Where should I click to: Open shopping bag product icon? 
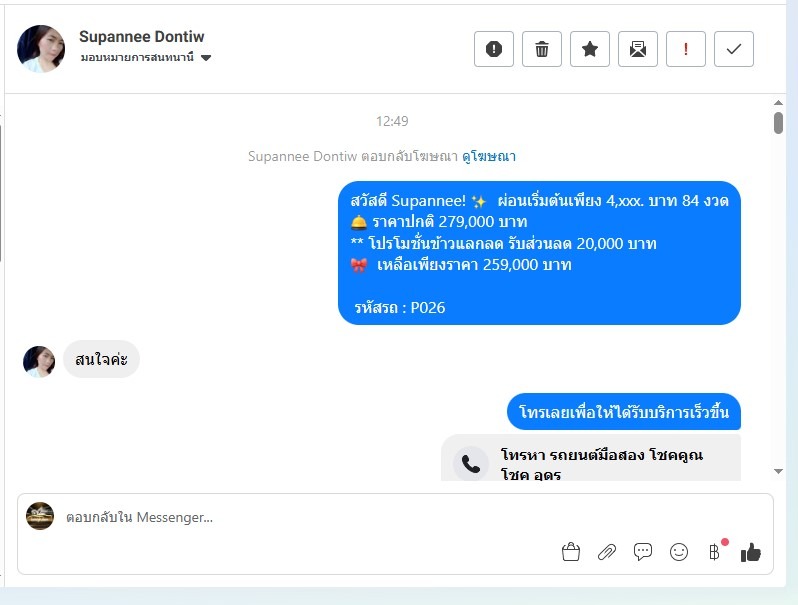click(x=571, y=552)
